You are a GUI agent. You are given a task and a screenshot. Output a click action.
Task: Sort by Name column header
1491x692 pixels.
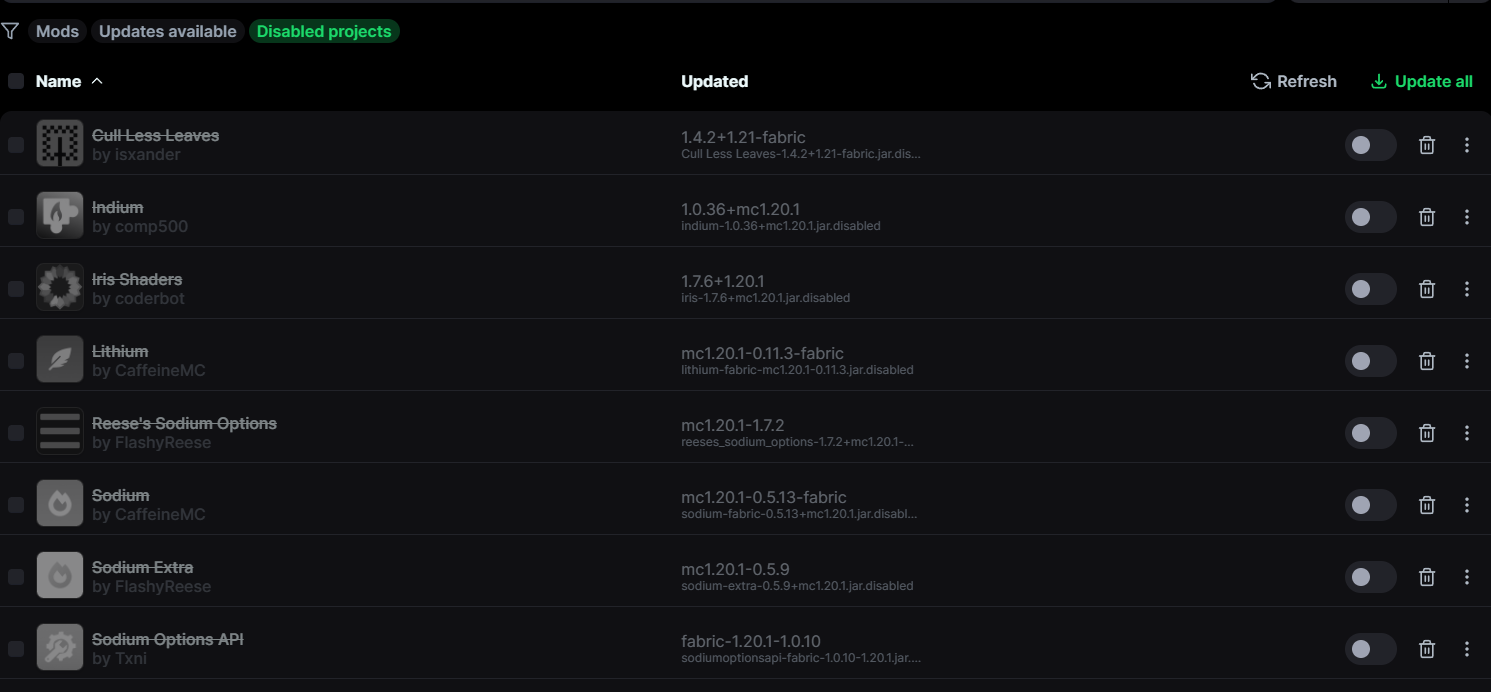coord(69,81)
